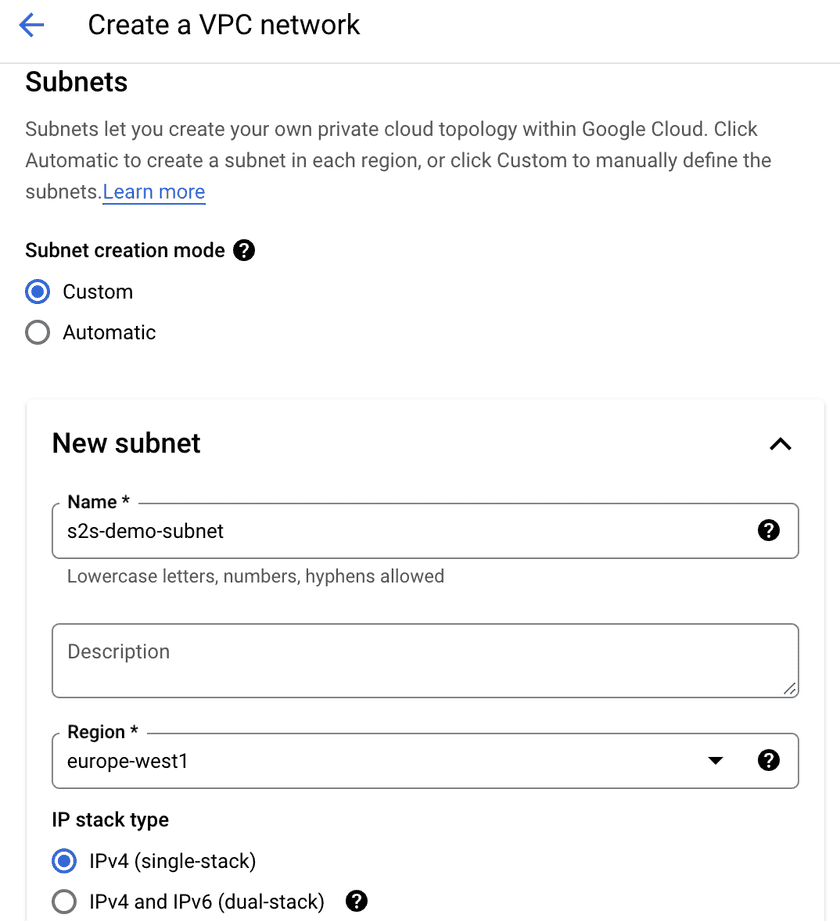Choose the IPv4 and IPv6 (dual-stack) radio
Viewport: 840px width, 921px height.
coord(64,902)
